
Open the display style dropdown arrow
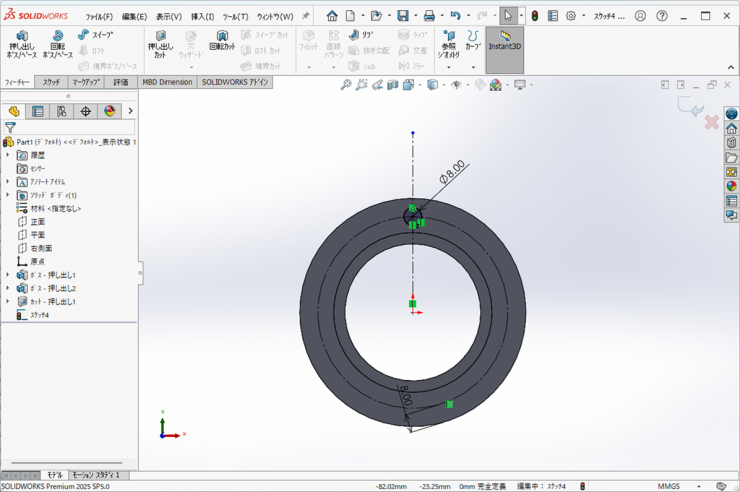tap(443, 85)
